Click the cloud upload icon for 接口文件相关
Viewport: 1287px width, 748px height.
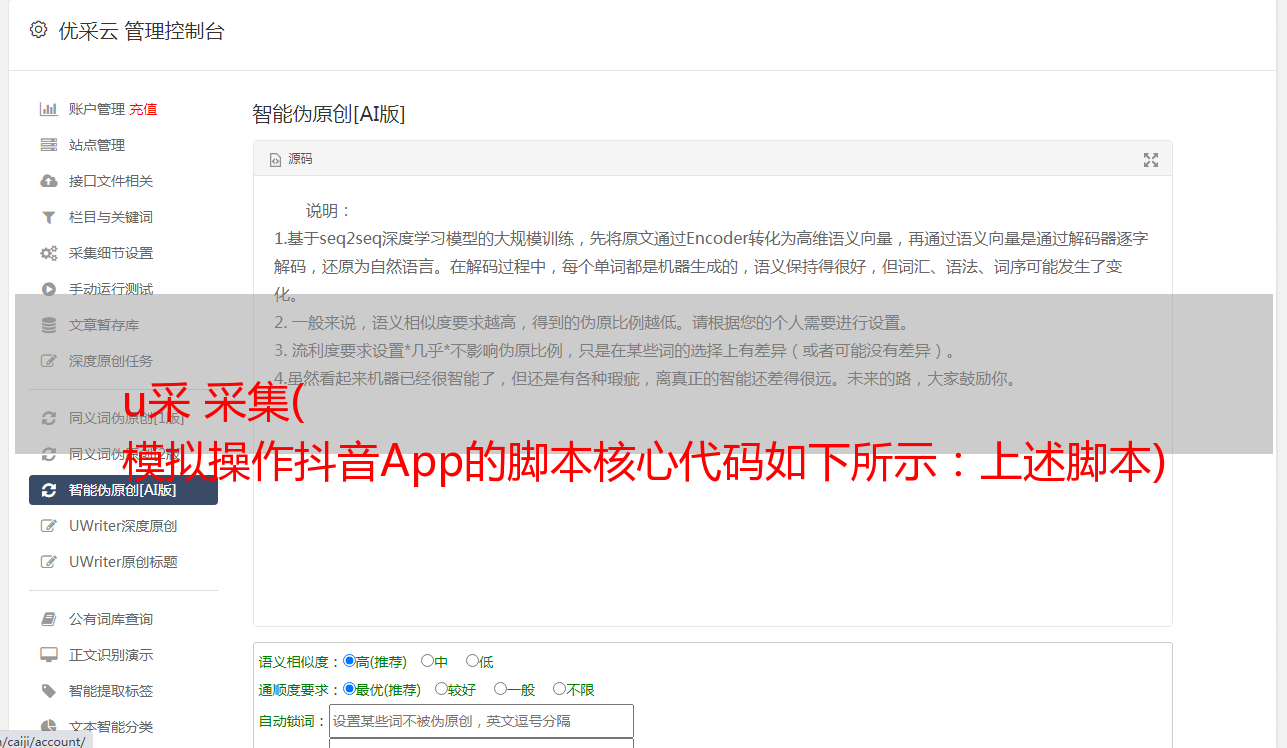(48, 181)
